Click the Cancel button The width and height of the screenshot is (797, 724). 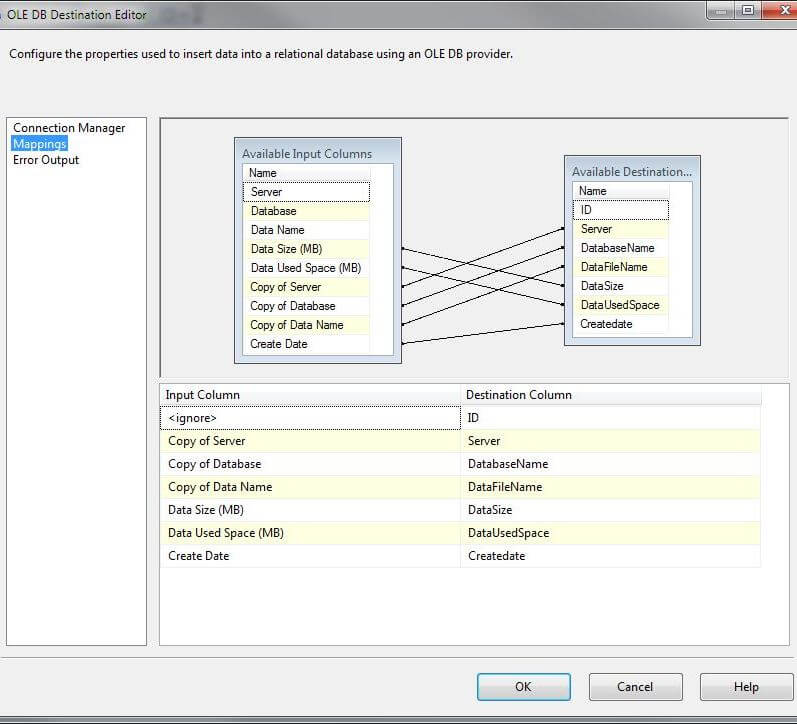(635, 686)
